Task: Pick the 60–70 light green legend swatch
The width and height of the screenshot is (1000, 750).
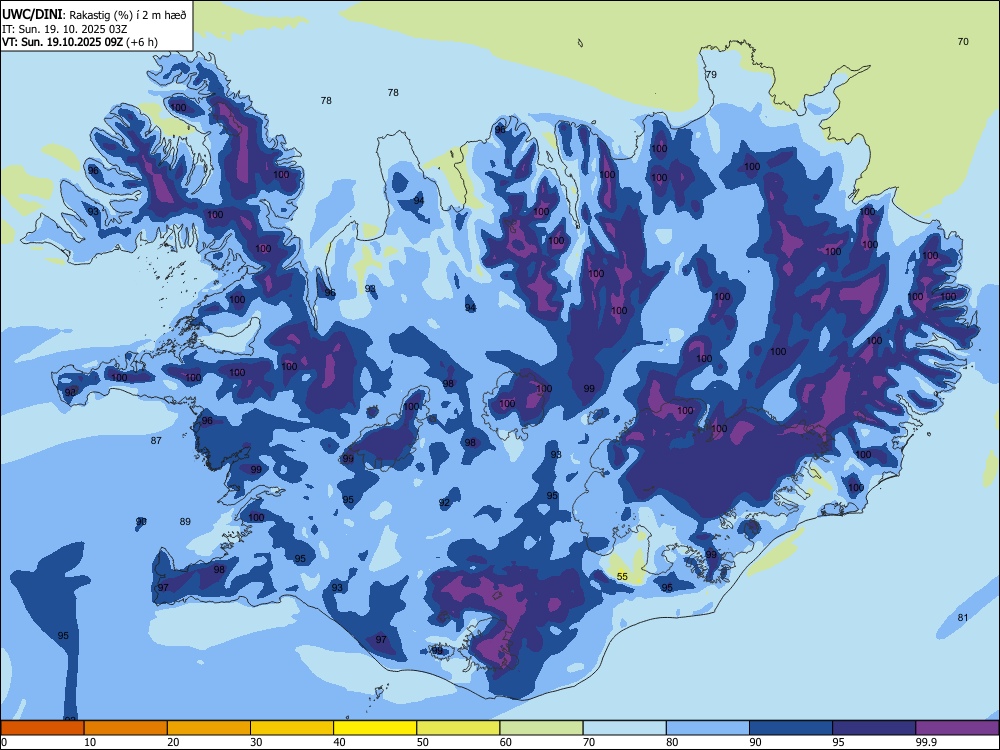Action: click(x=541, y=728)
